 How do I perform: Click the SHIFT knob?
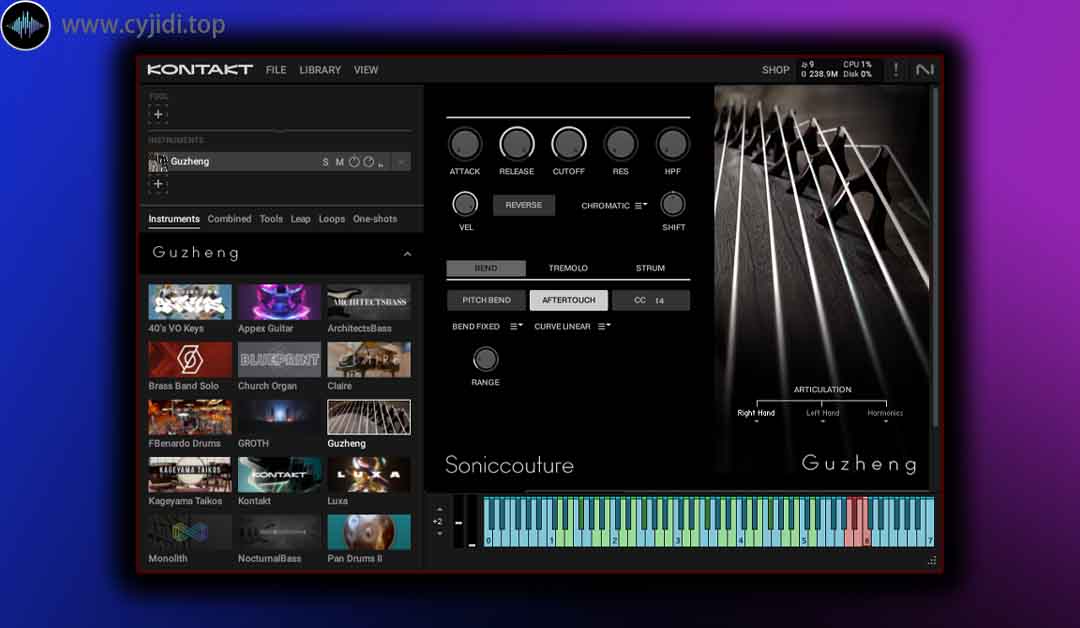[x=673, y=205]
